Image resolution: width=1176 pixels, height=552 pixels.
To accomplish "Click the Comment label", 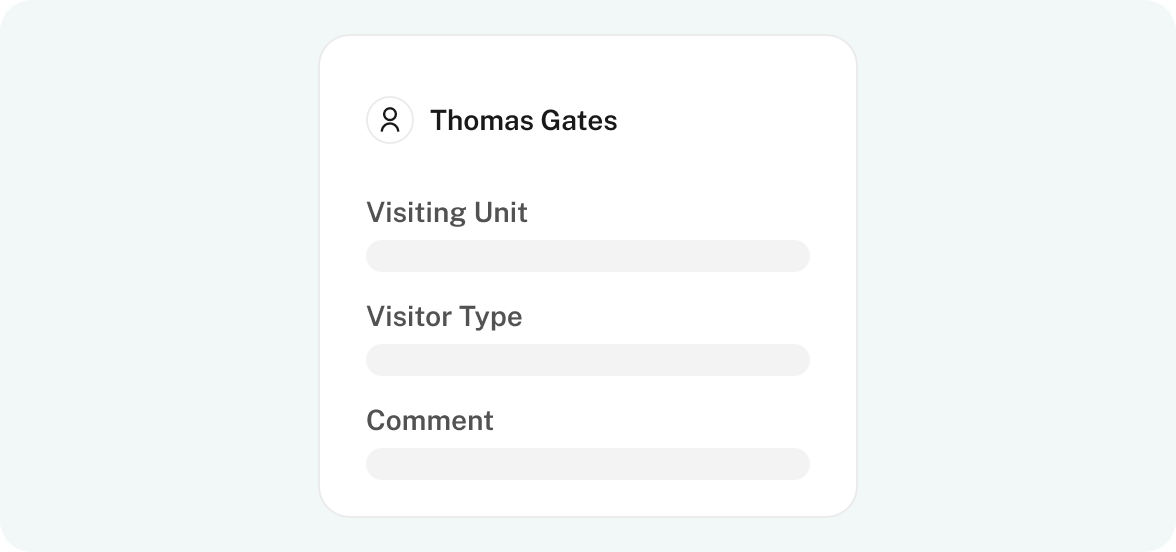I will 430,421.
